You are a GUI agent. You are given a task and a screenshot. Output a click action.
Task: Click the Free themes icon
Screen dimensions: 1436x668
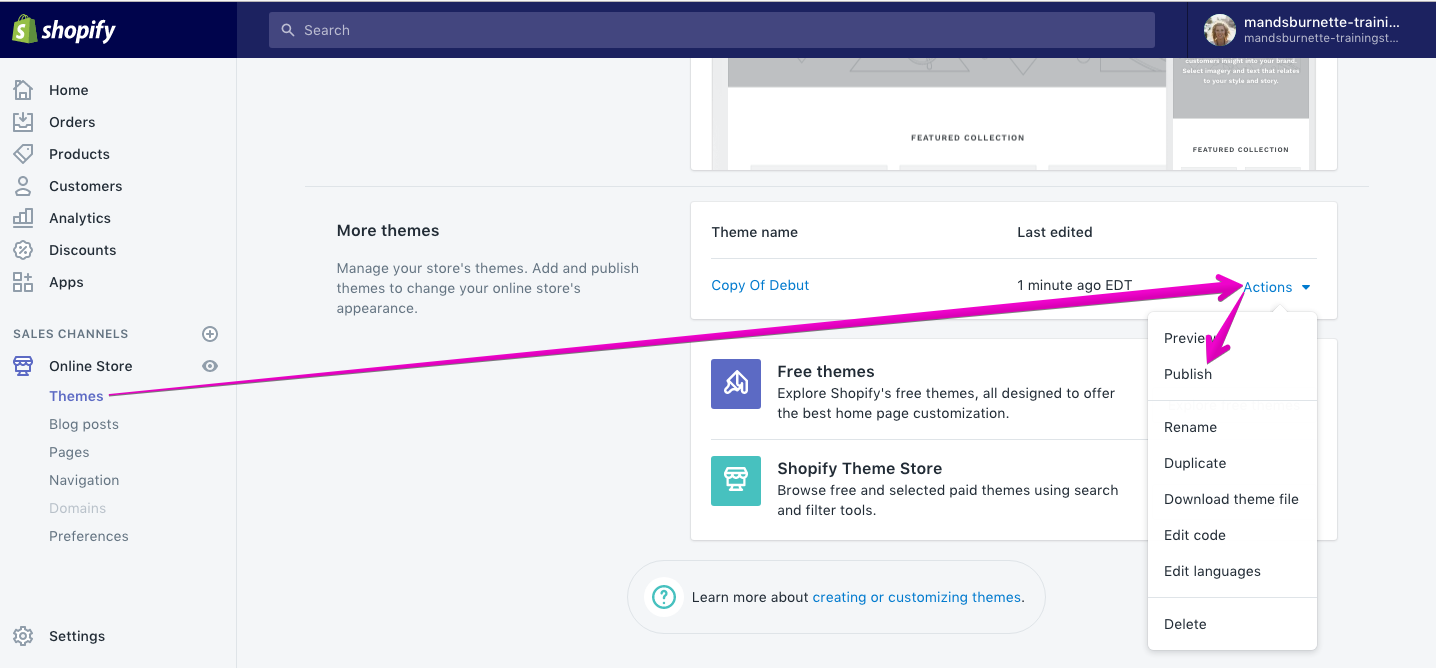(x=736, y=384)
